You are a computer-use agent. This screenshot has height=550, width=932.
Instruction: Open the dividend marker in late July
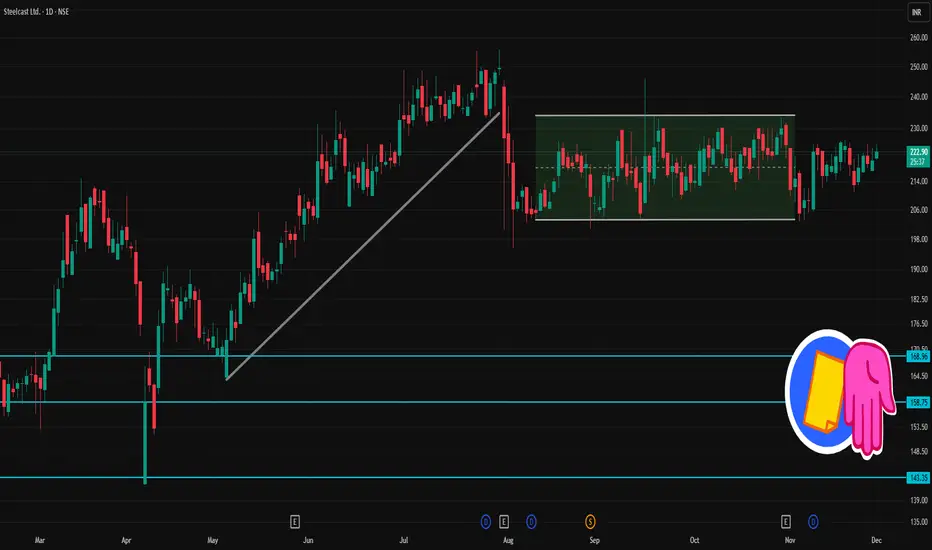coord(486,522)
